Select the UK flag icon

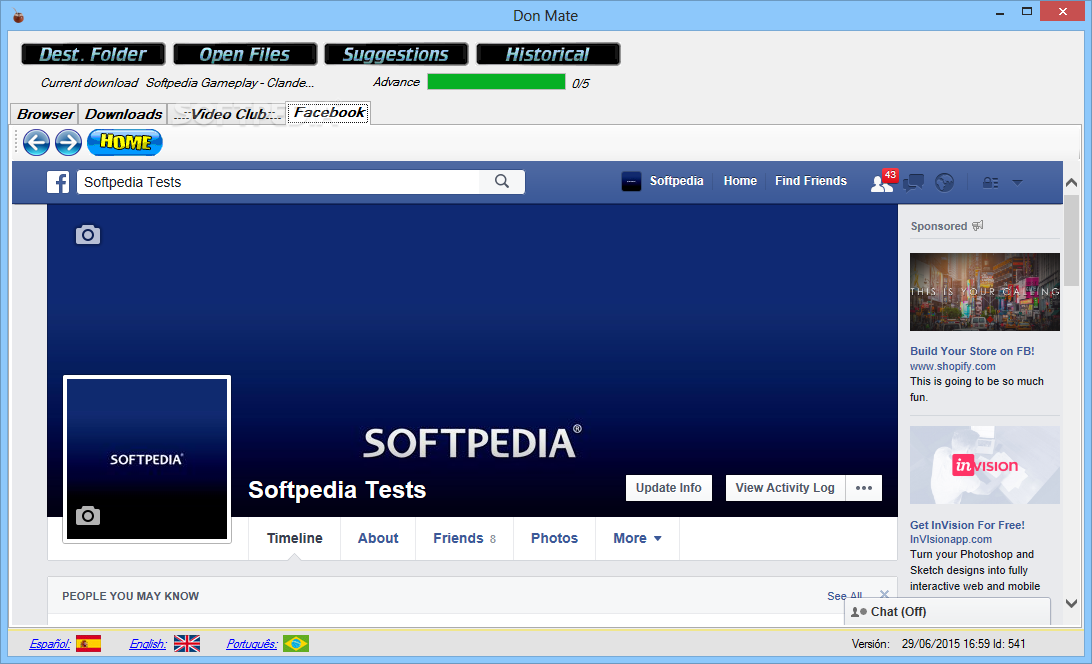click(187, 643)
